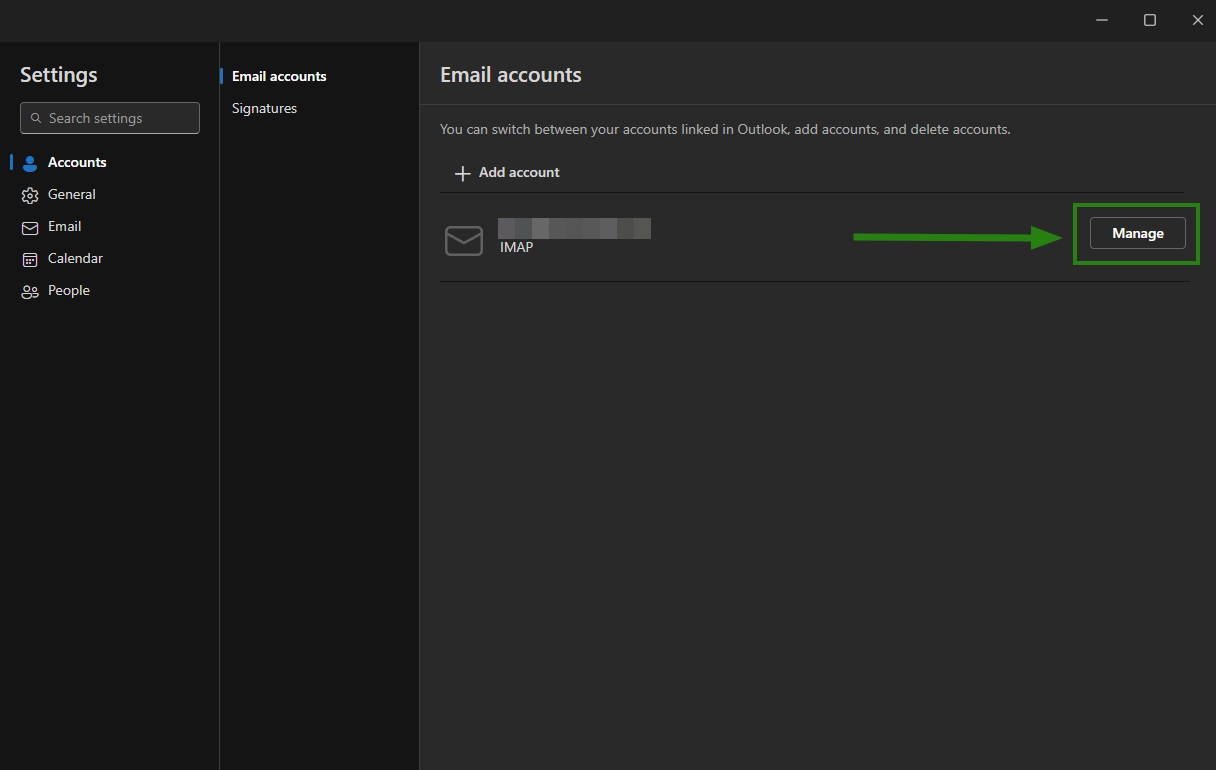Image resolution: width=1216 pixels, height=770 pixels.
Task: Click the Calendar icon in Settings sidebar
Action: [30, 259]
